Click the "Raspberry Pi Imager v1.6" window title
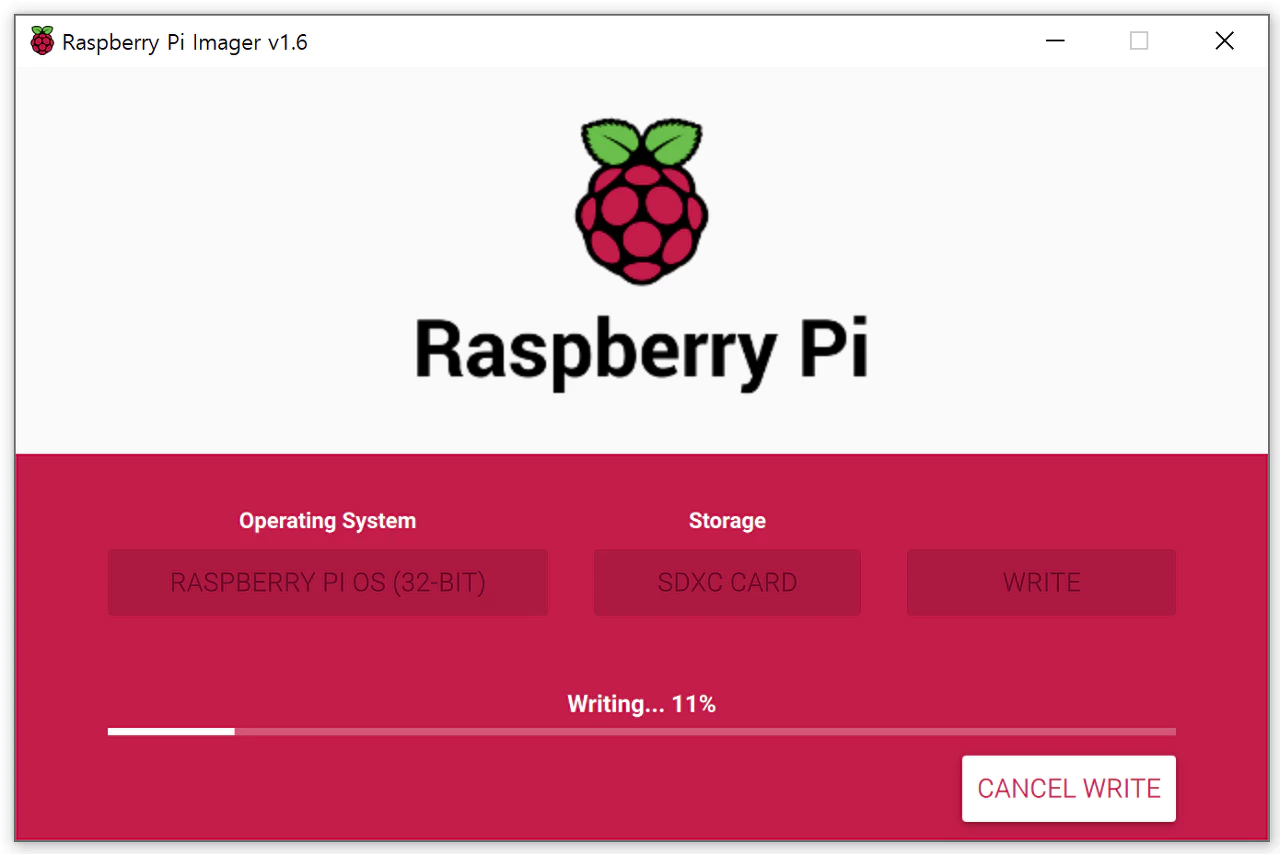 pyautogui.click(x=185, y=42)
